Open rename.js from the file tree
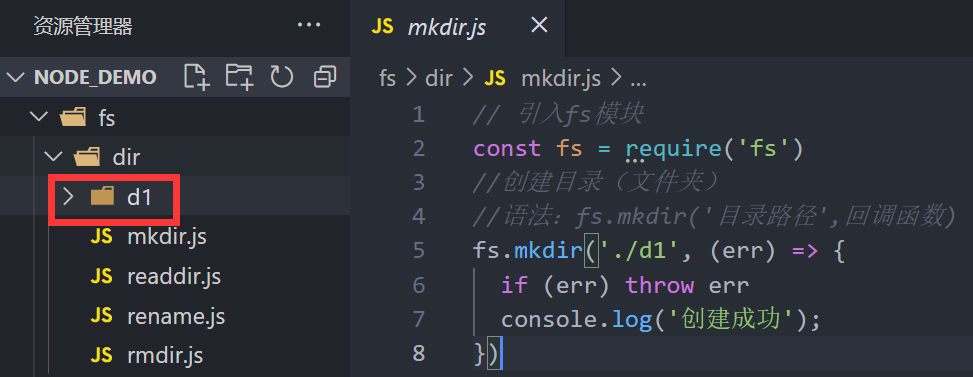973x377 pixels. pos(176,317)
